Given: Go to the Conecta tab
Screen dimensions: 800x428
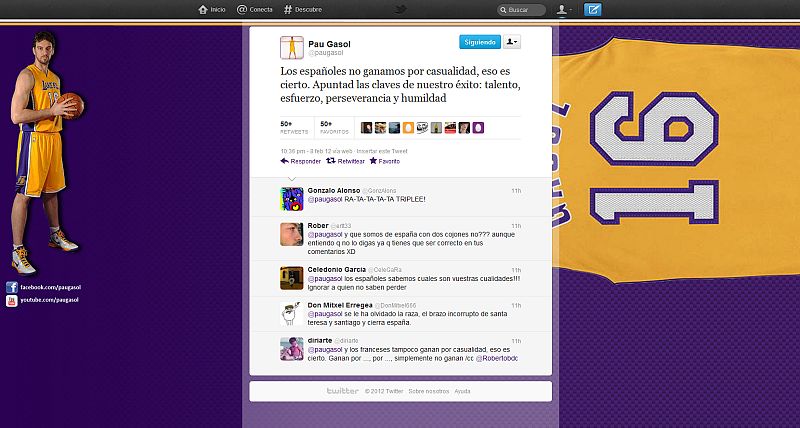Looking at the screenshot, I should 255,10.
